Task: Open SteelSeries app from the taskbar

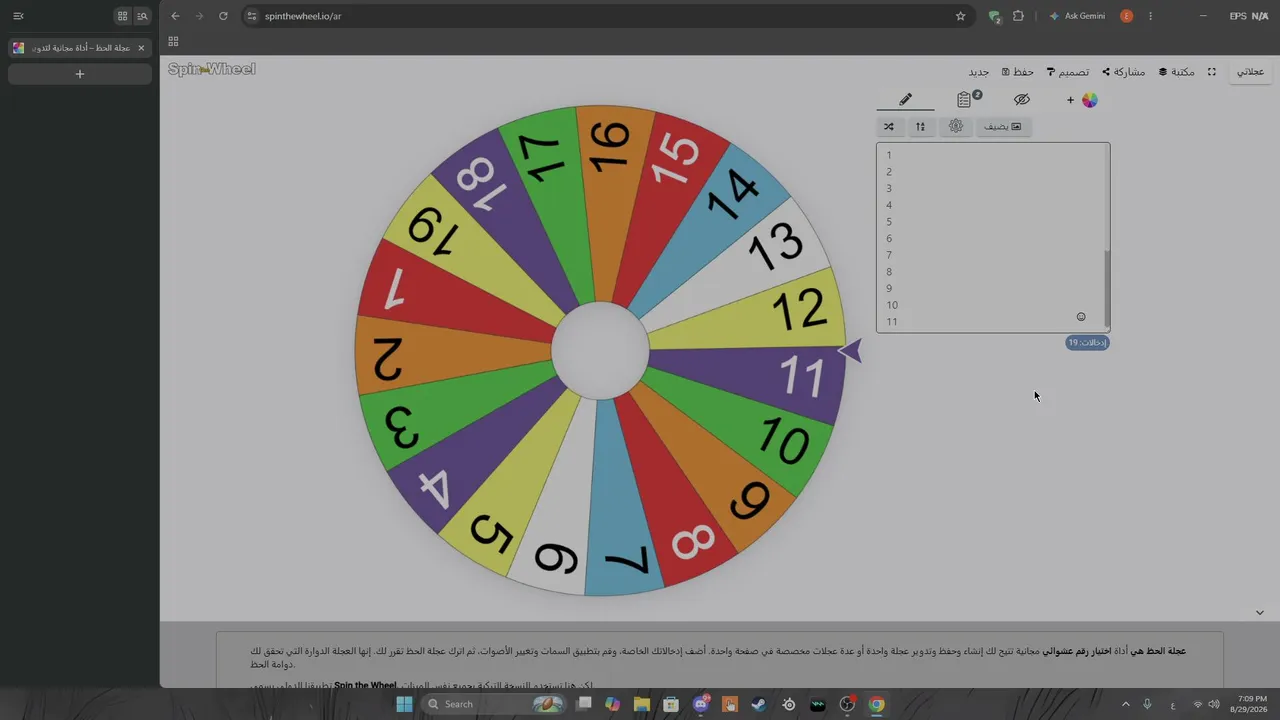Action: [789, 704]
